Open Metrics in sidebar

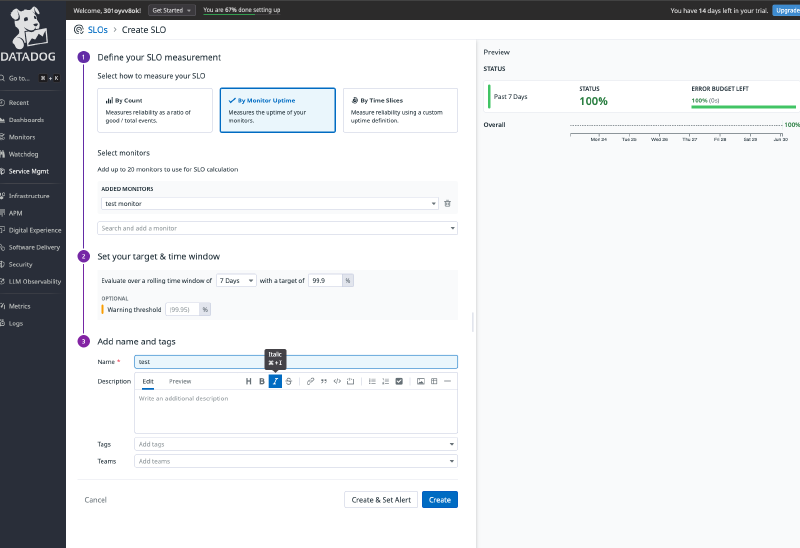click(19, 306)
